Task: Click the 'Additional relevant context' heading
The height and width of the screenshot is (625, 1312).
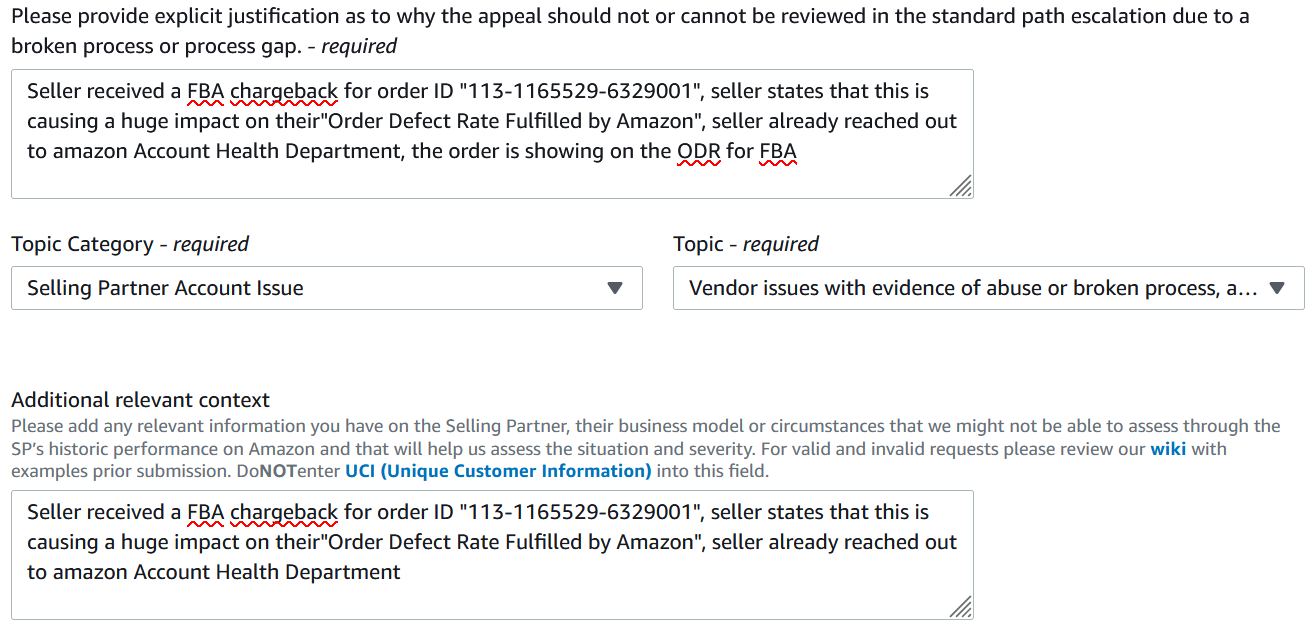Action: pos(140,400)
